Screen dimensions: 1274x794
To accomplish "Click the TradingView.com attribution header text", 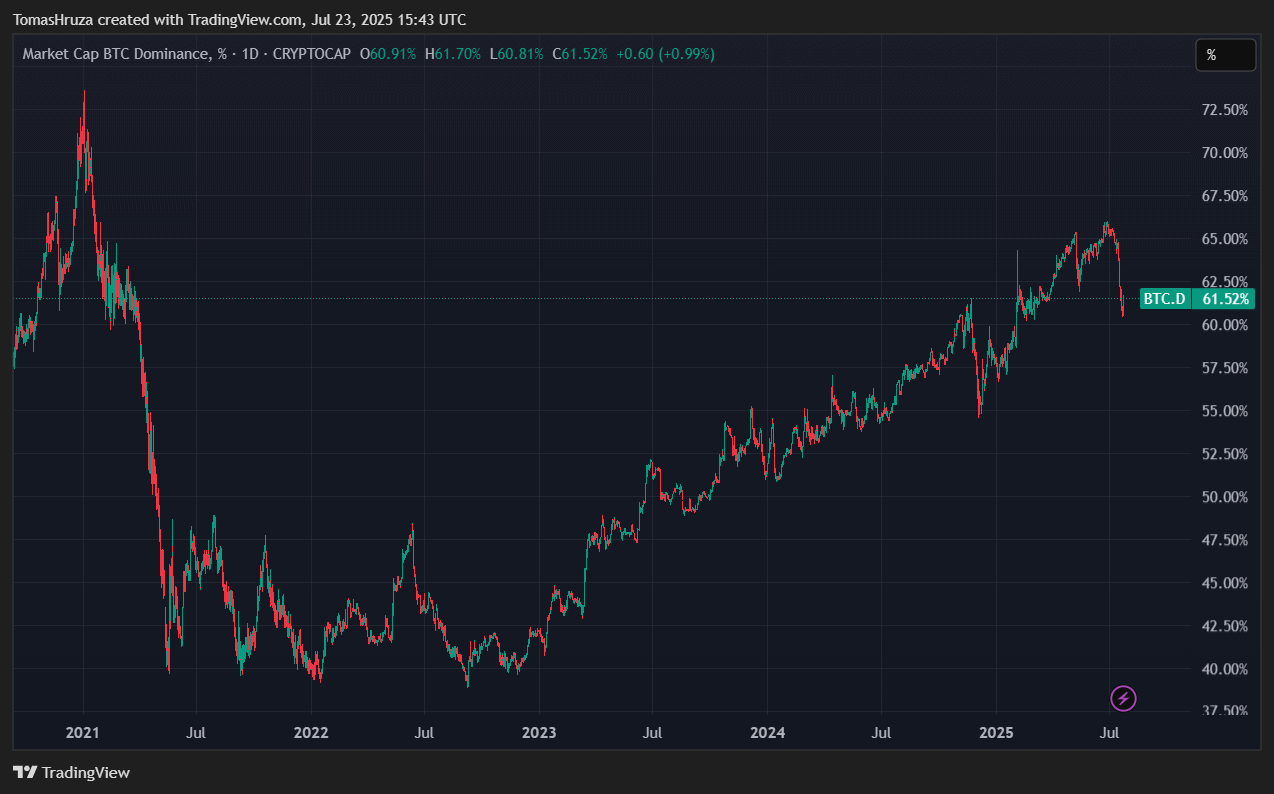I will coord(239,20).
